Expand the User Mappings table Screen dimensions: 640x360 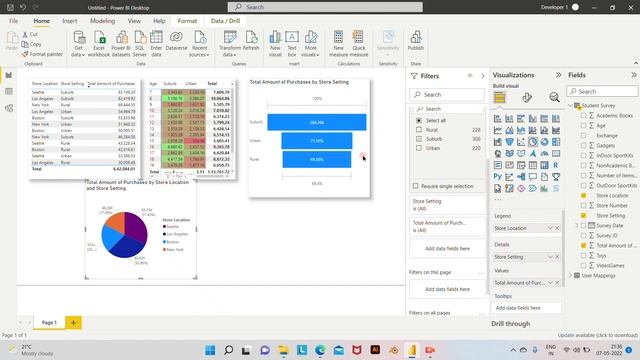pyautogui.click(x=571, y=276)
